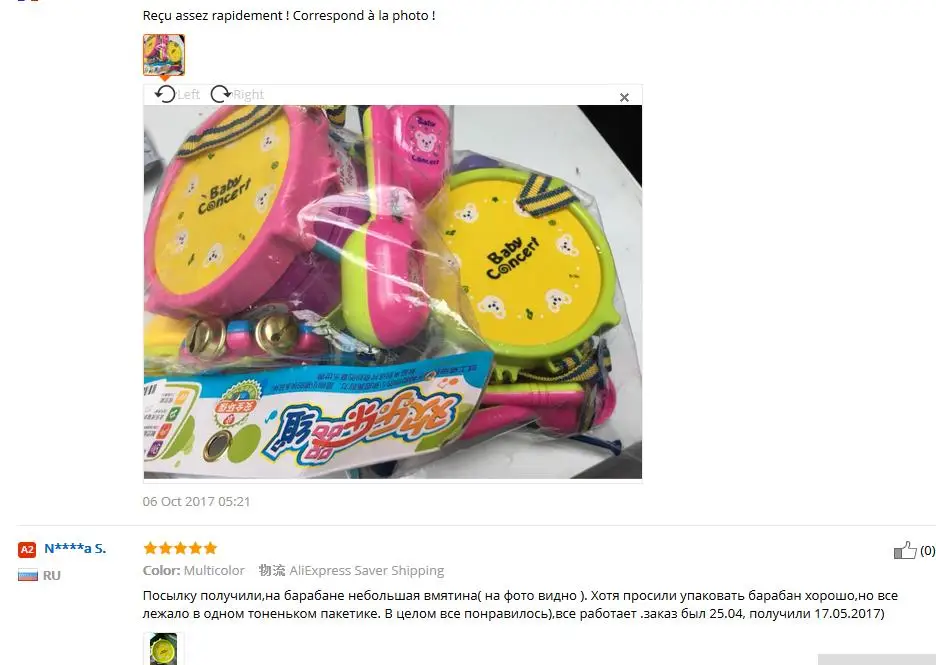The height and width of the screenshot is (665, 936).
Task: Open the green drum photo thumbnail
Action: click(164, 649)
